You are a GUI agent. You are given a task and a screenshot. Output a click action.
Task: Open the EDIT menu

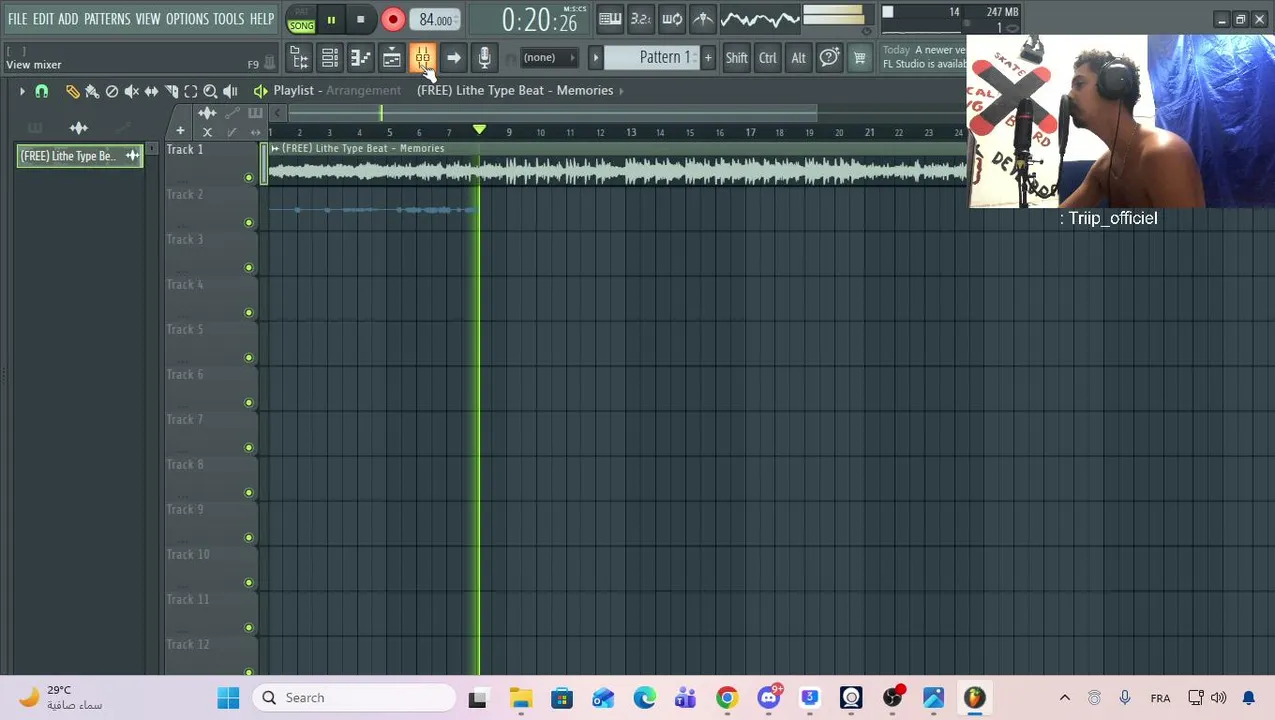click(x=43, y=19)
